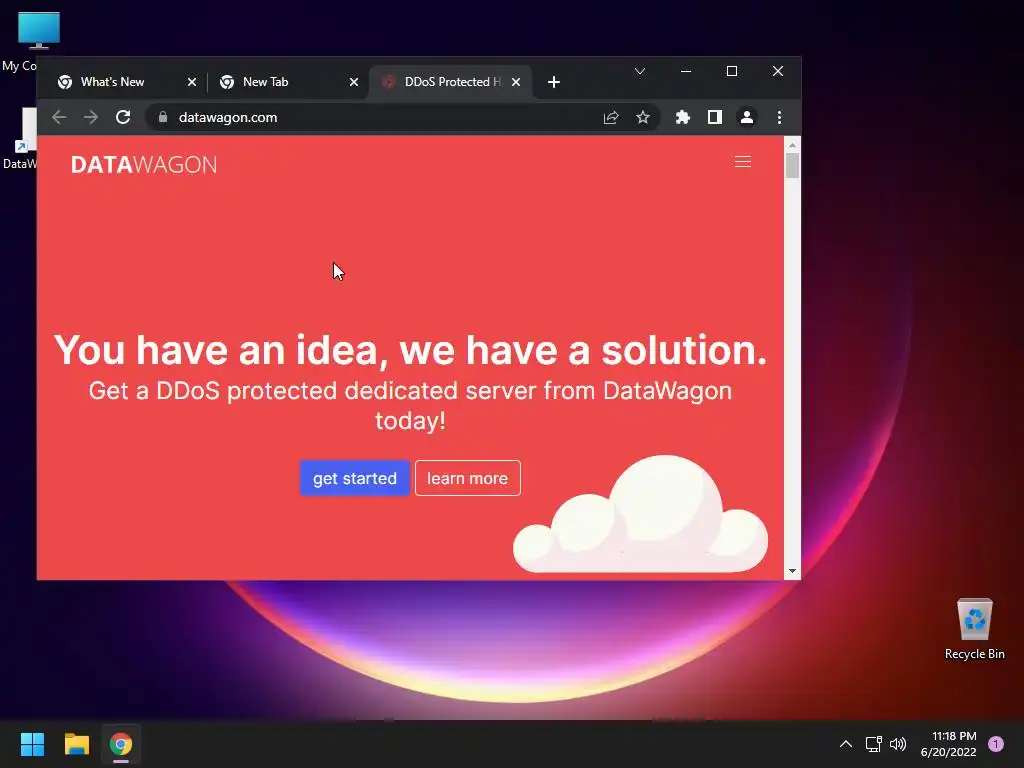Screen dimensions: 1024x768
Task: Reload the datawagon.com page
Action: click(x=123, y=118)
